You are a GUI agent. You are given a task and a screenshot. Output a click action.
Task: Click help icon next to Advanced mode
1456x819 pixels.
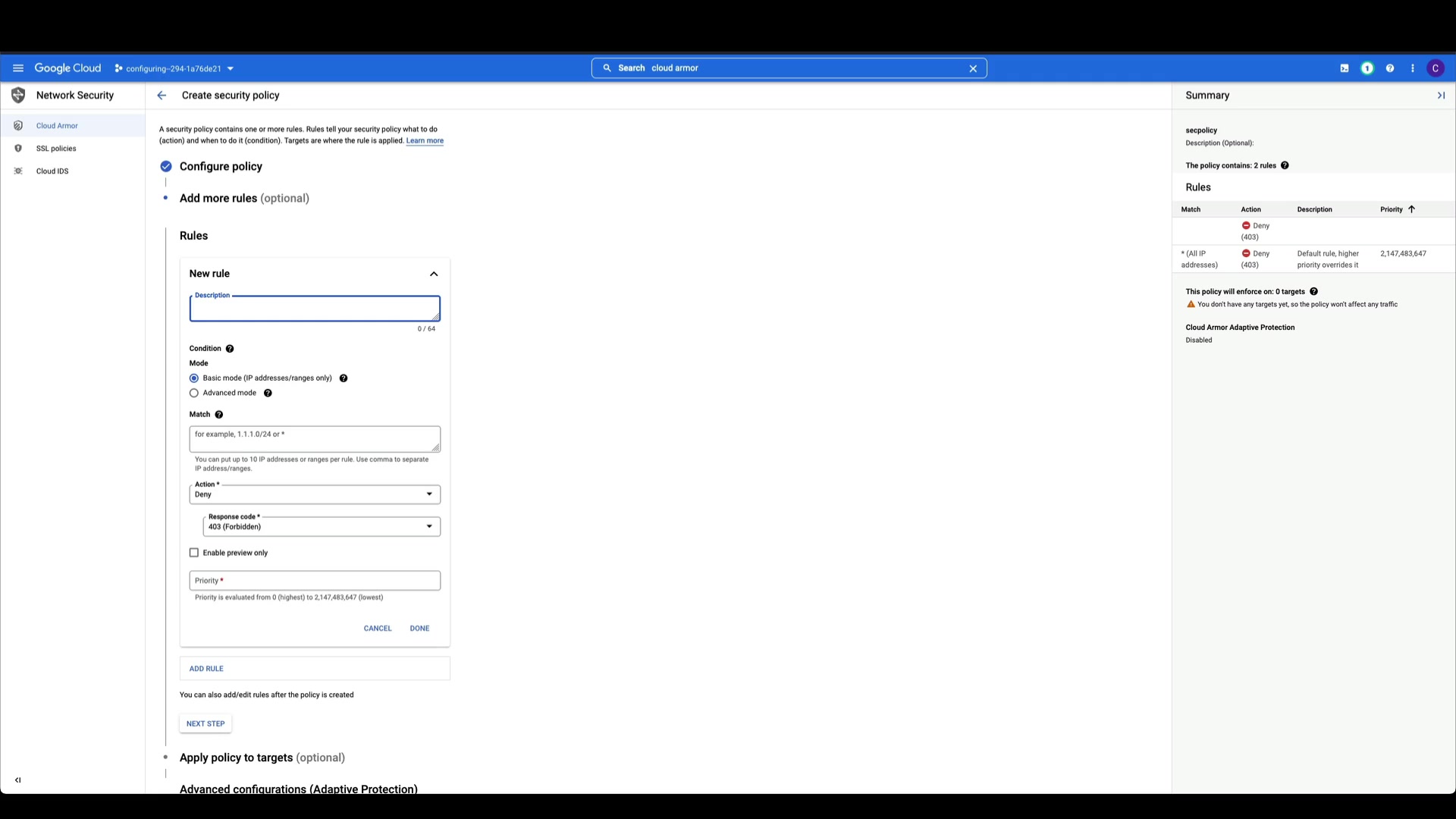(268, 394)
